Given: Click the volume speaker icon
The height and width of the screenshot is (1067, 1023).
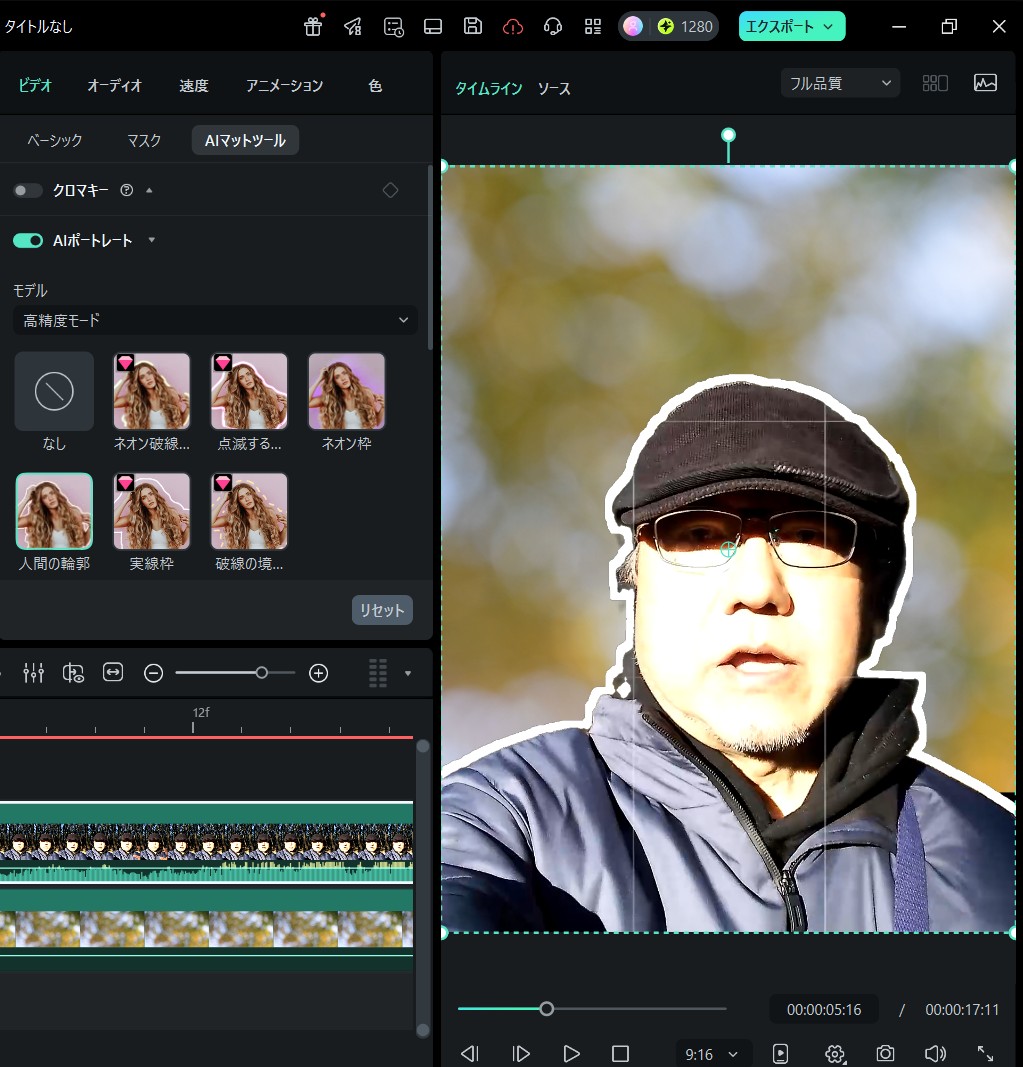Looking at the screenshot, I should (x=935, y=1054).
